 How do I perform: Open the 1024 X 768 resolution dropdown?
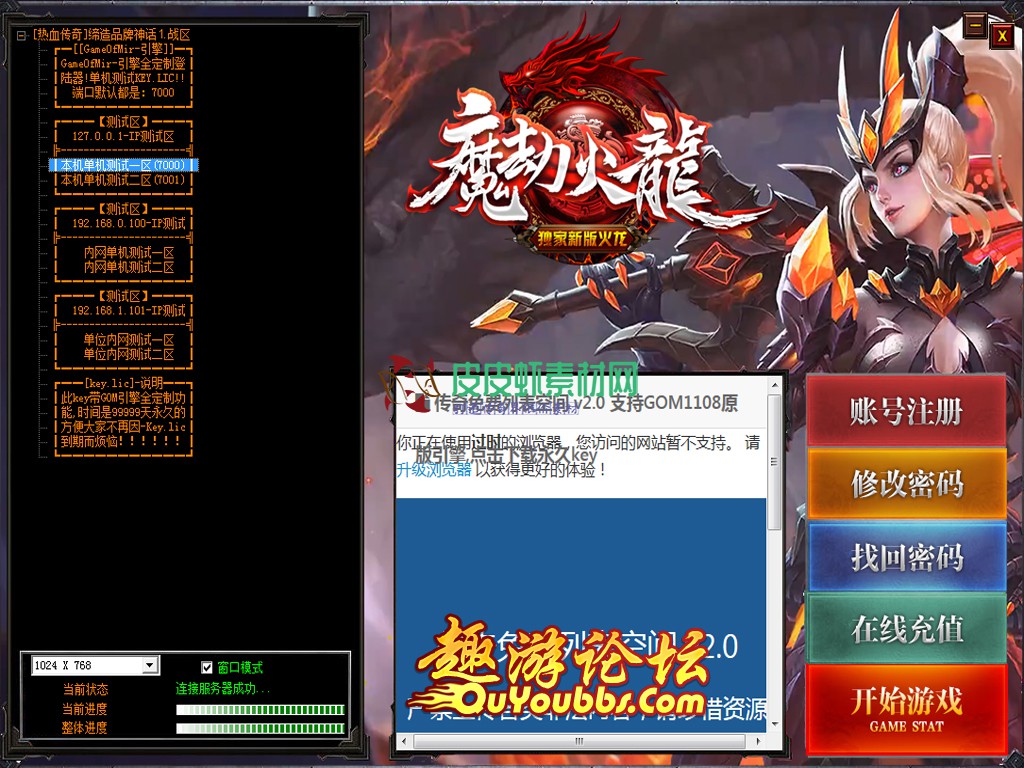150,665
